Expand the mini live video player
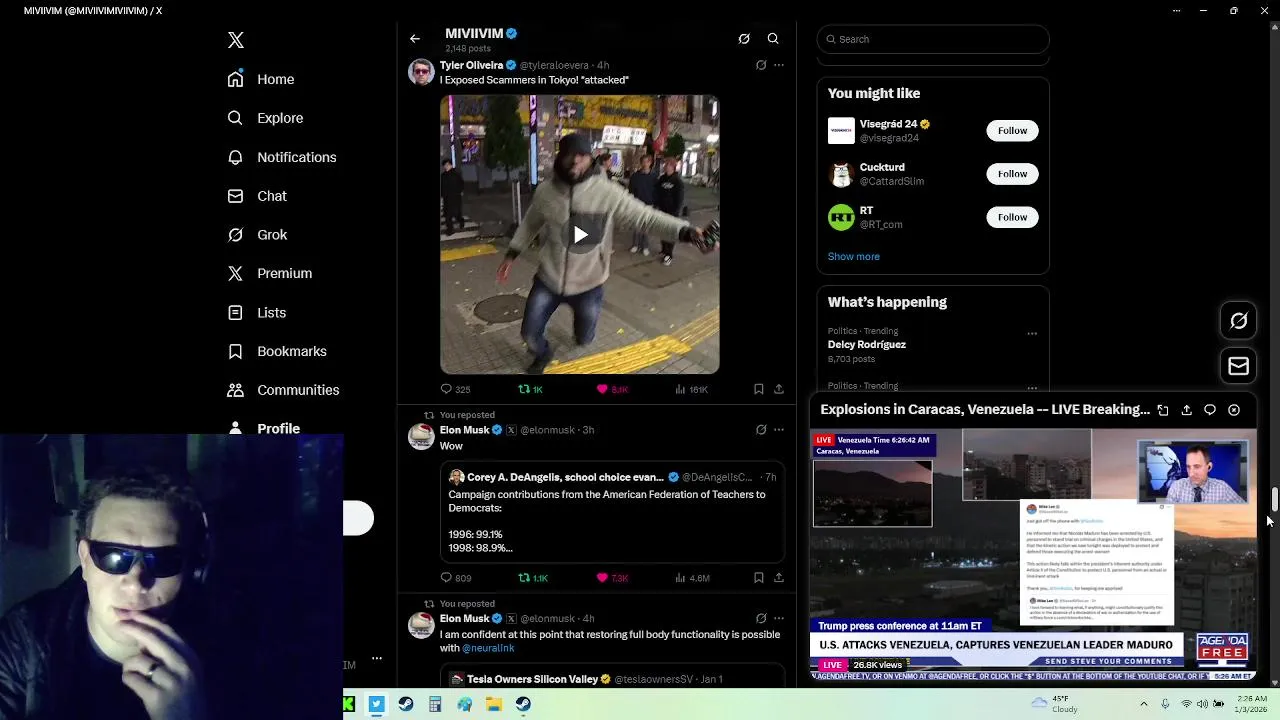The height and width of the screenshot is (720, 1280). point(1163,410)
